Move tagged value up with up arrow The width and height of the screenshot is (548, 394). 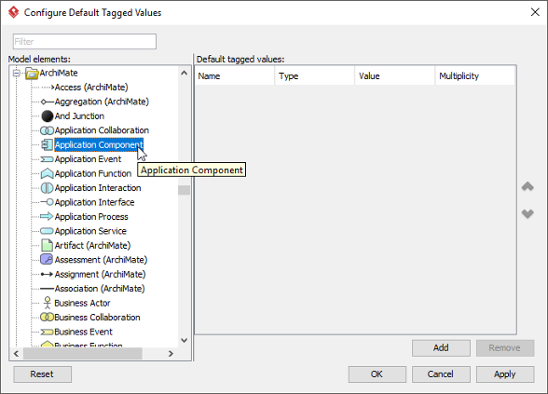pyautogui.click(x=528, y=187)
